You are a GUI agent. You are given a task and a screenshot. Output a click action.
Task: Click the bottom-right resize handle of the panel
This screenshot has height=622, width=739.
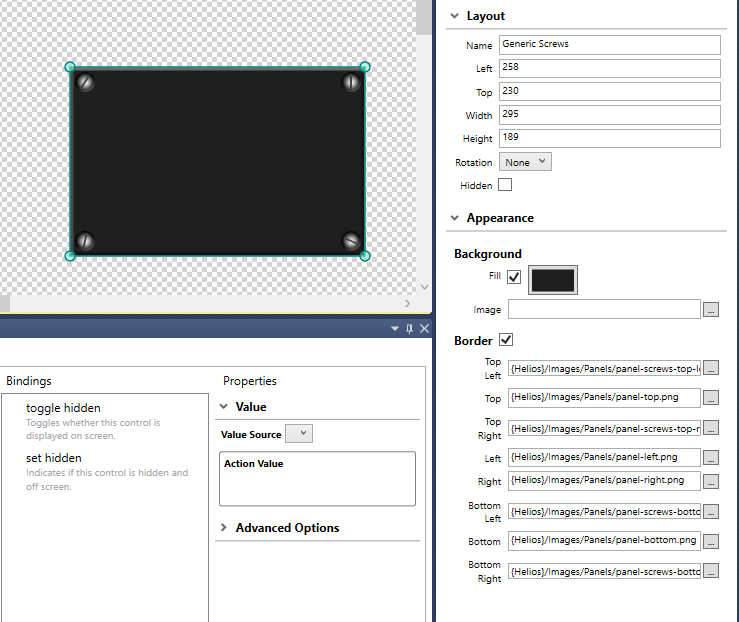[365, 256]
